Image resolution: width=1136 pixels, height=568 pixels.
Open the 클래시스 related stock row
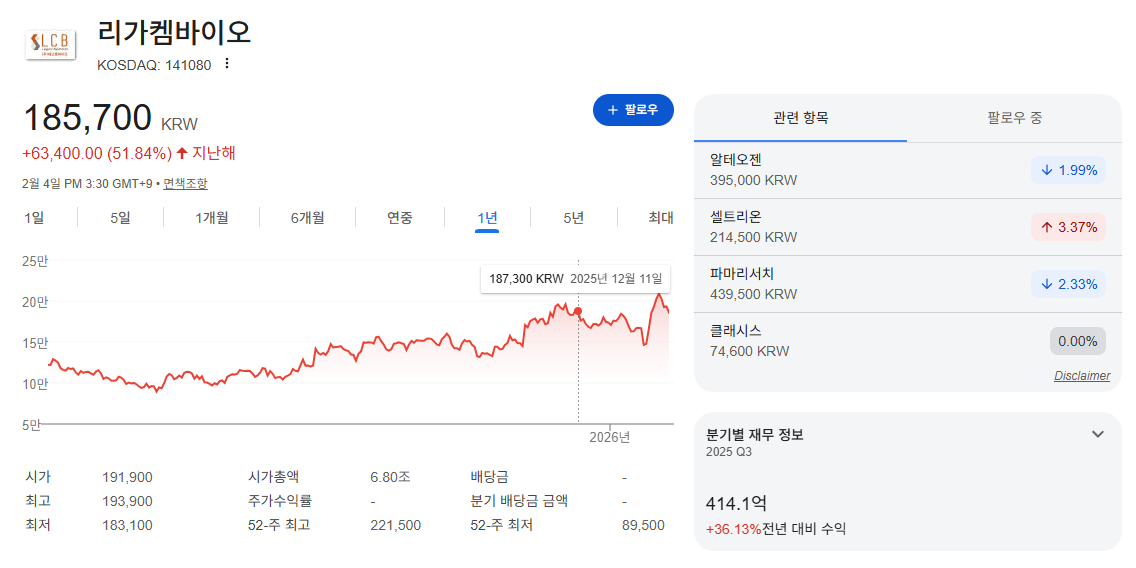coord(908,341)
